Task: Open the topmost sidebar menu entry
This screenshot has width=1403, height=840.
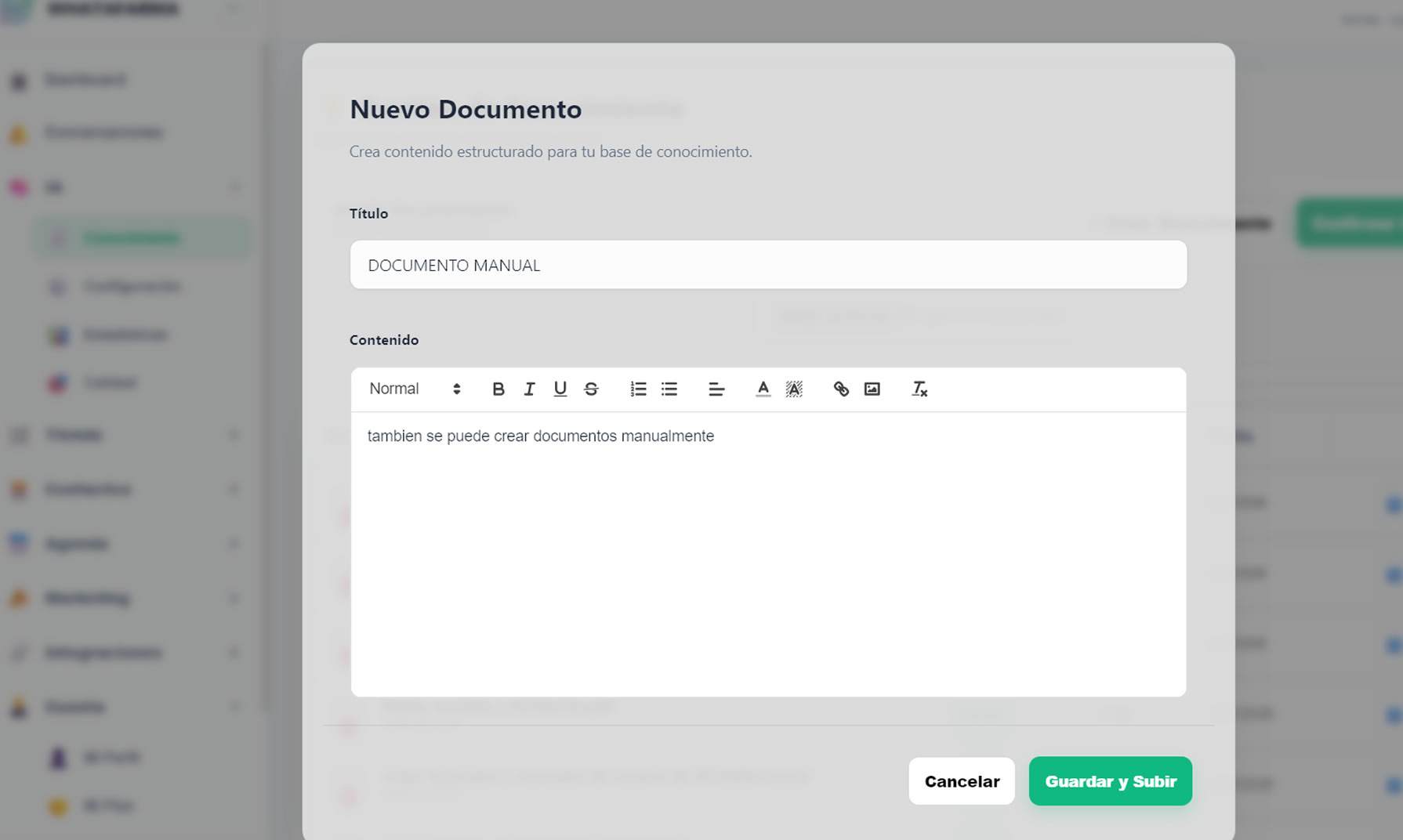Action: (x=84, y=79)
